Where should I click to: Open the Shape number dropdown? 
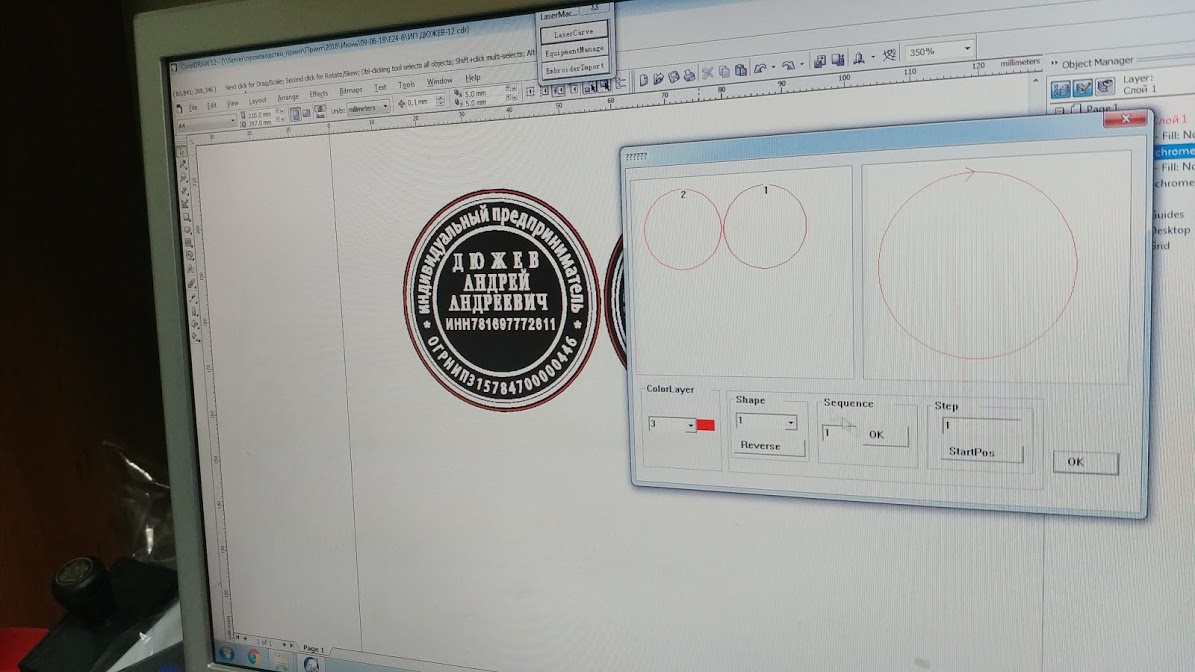(x=791, y=423)
